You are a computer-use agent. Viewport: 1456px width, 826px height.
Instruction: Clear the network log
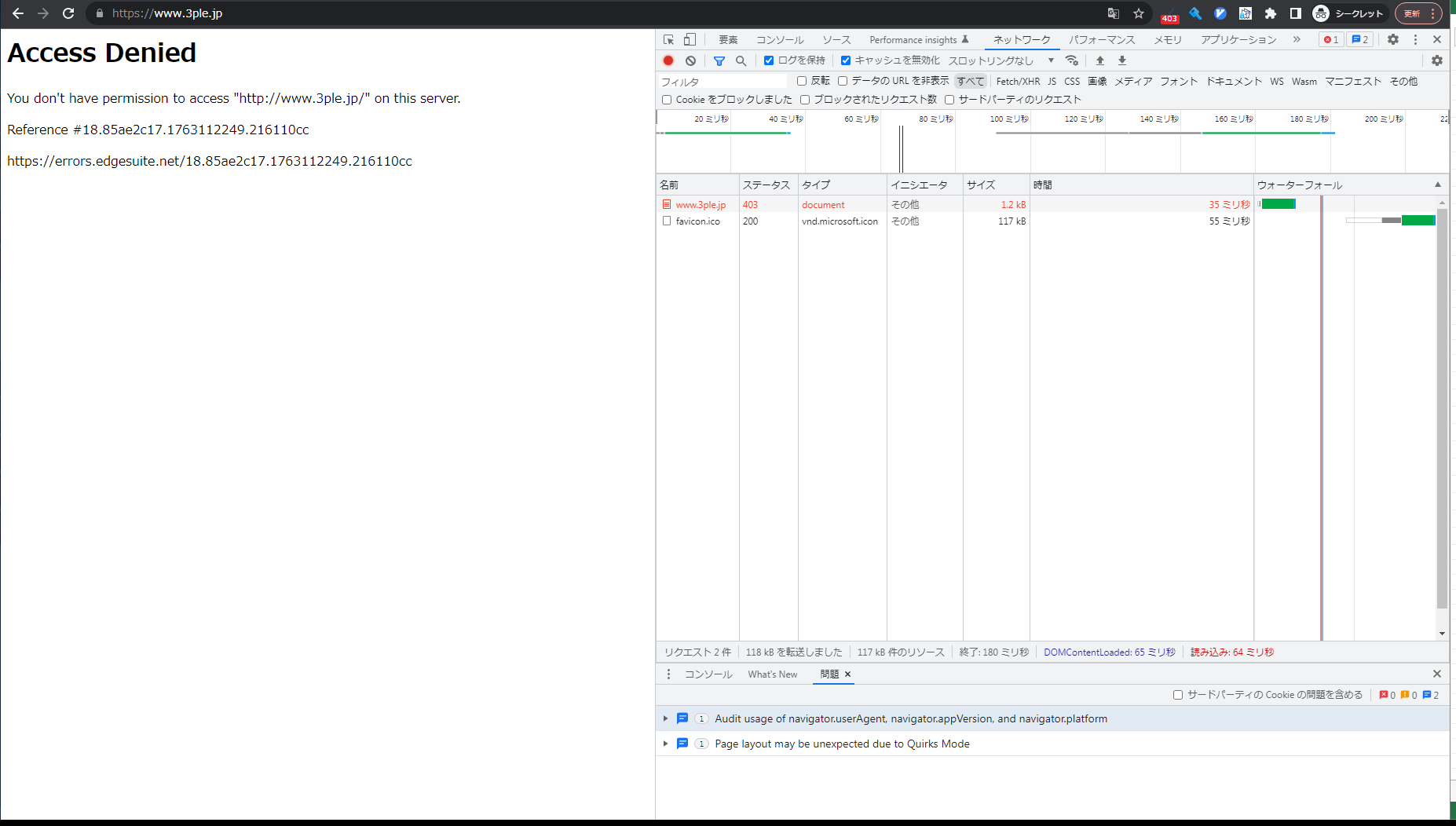pyautogui.click(x=690, y=60)
